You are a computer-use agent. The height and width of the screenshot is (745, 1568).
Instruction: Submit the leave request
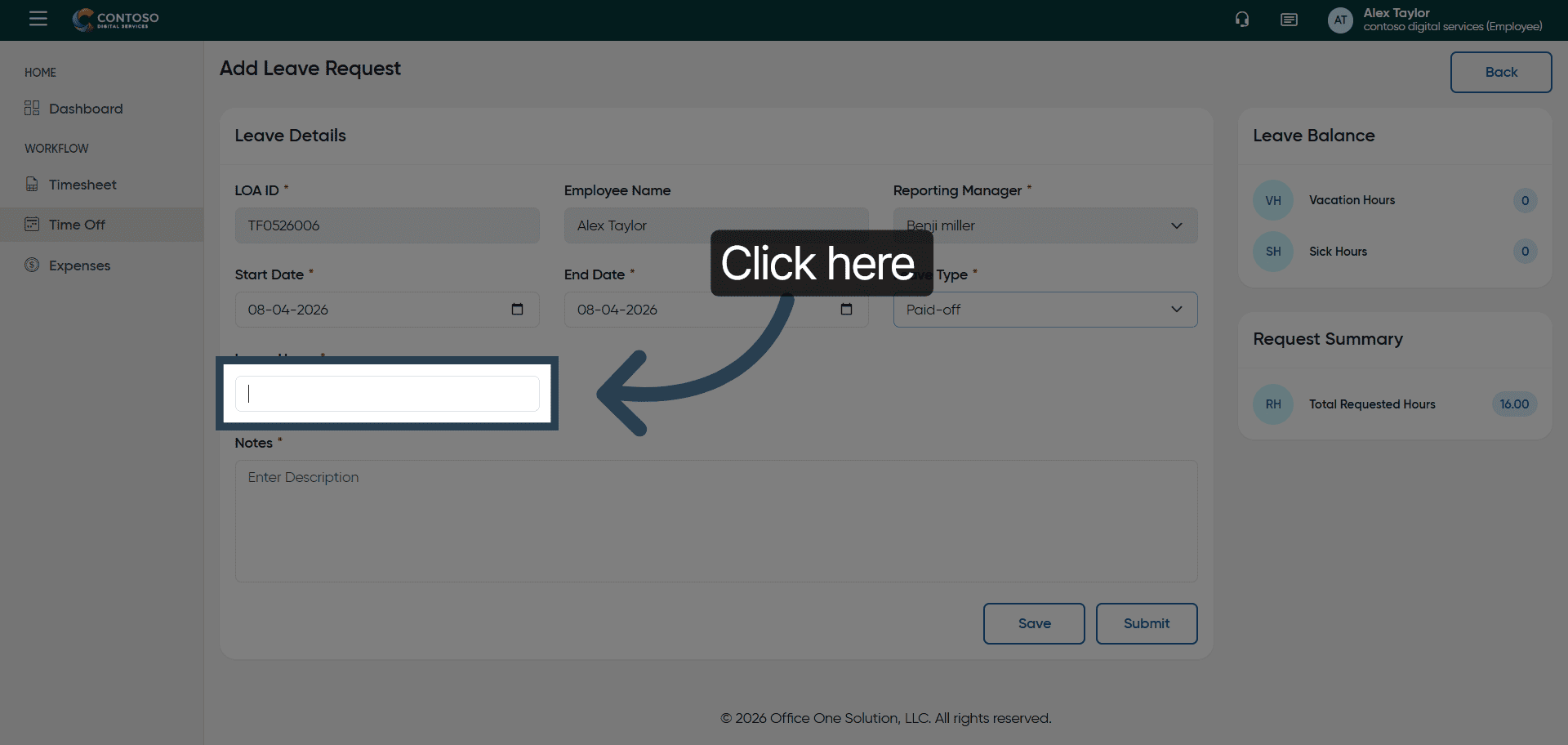click(1146, 623)
